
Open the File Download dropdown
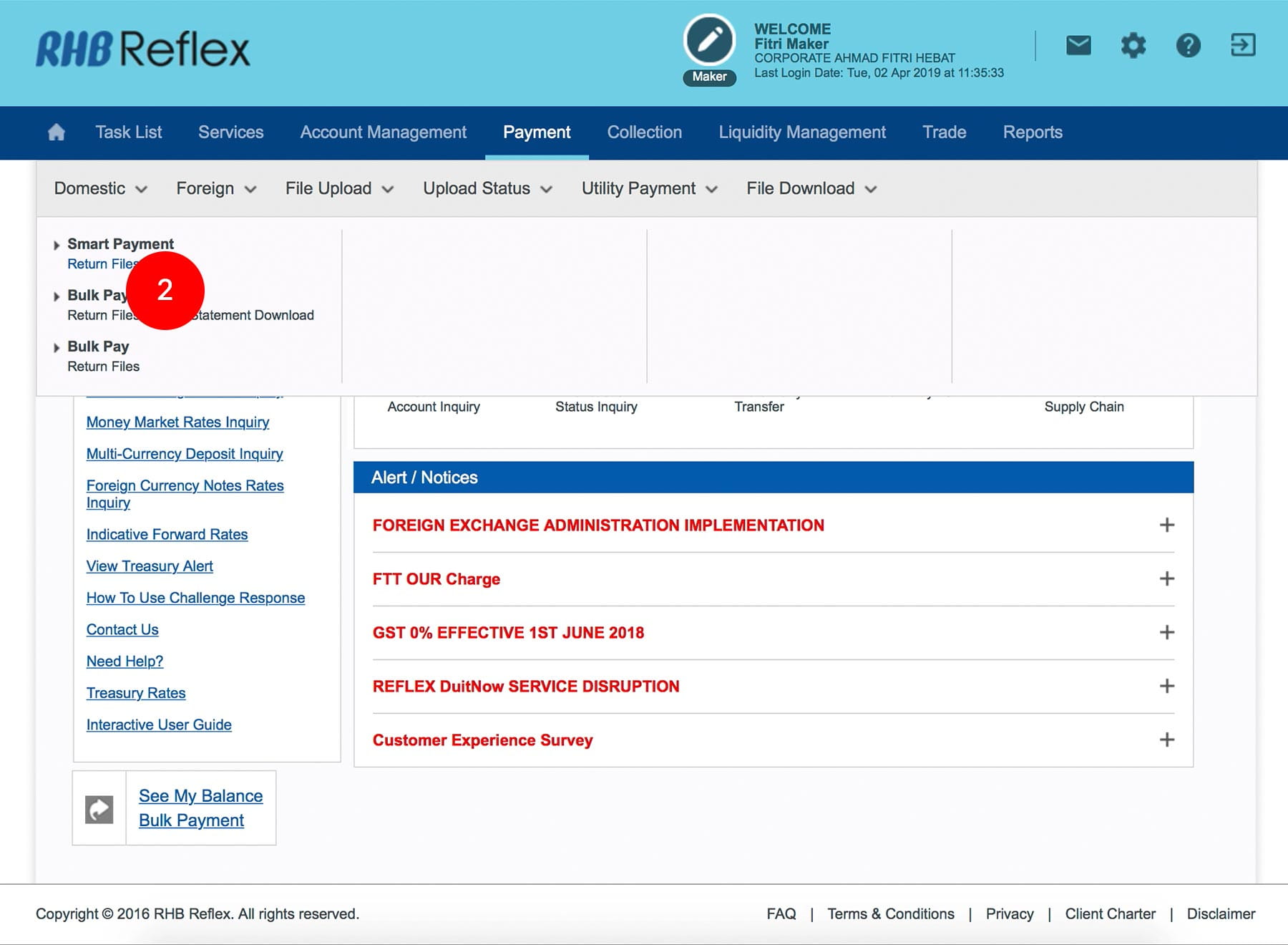pyautogui.click(x=811, y=188)
